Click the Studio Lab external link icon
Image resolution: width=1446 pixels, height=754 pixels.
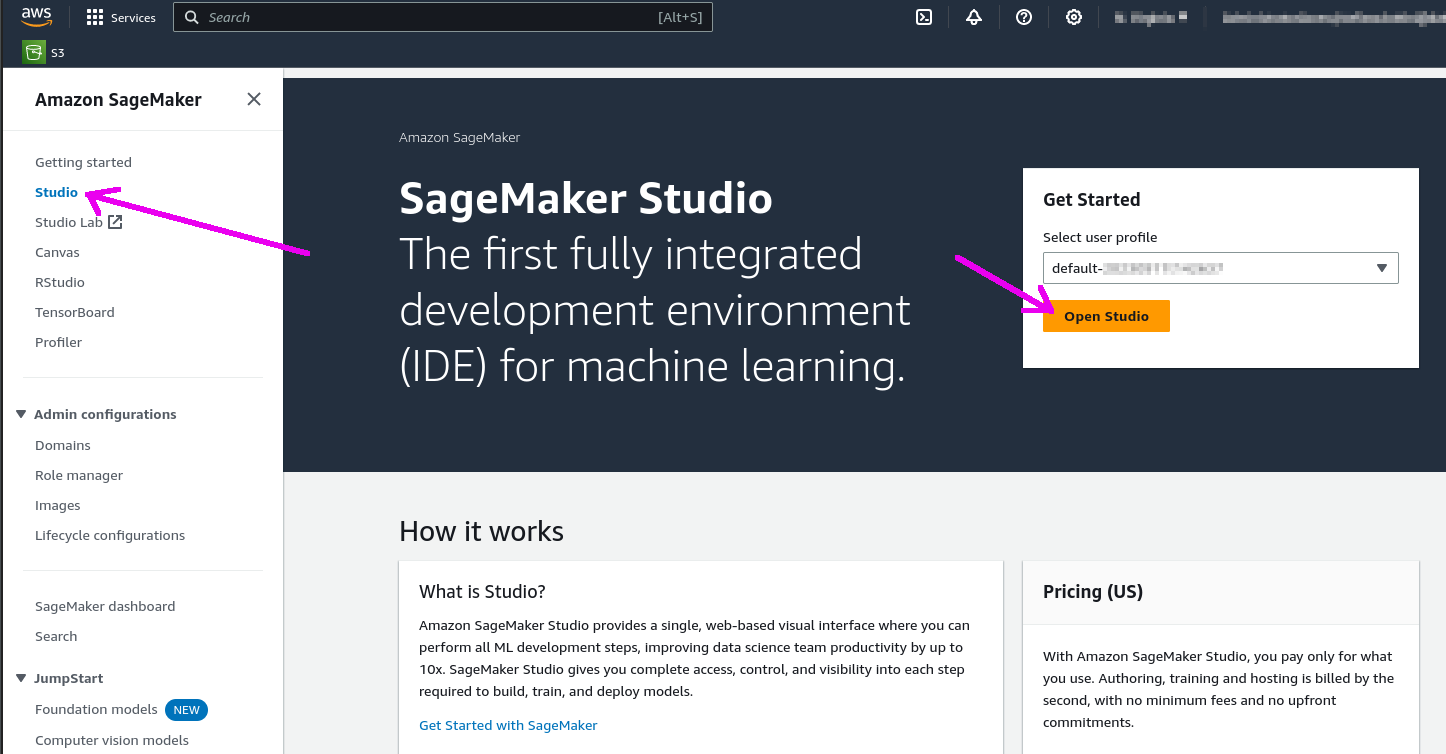pos(115,222)
